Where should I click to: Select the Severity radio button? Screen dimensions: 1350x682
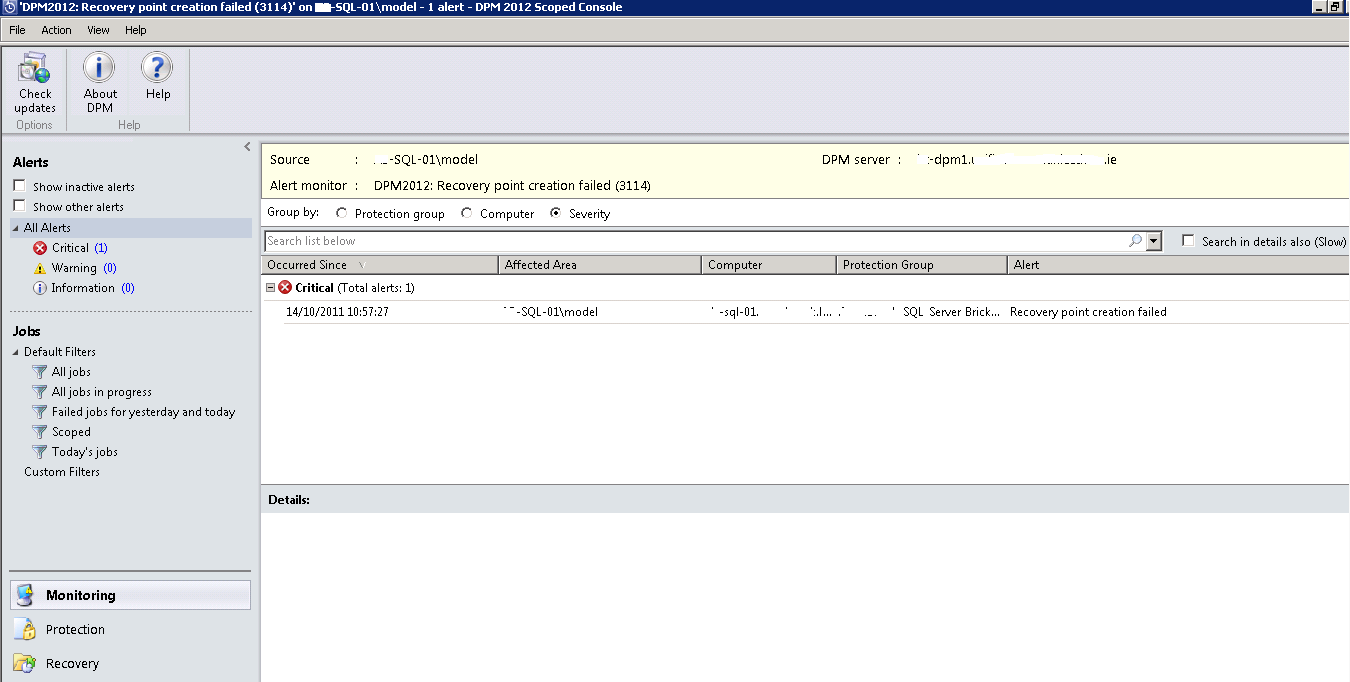pyautogui.click(x=557, y=212)
